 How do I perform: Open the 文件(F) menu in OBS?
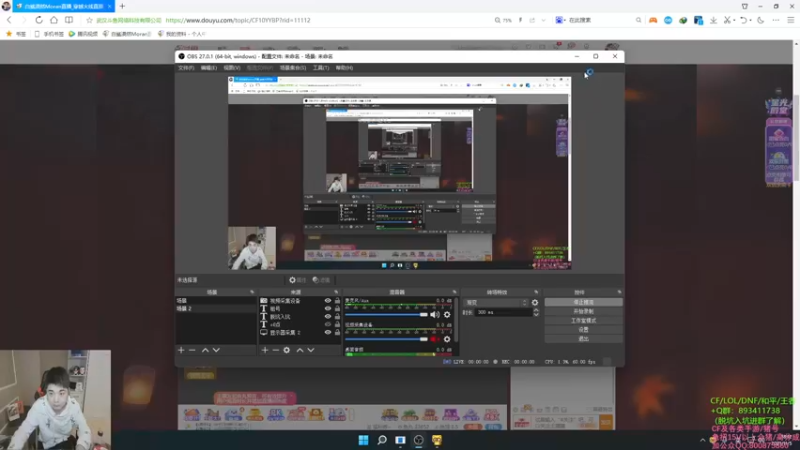point(186,68)
